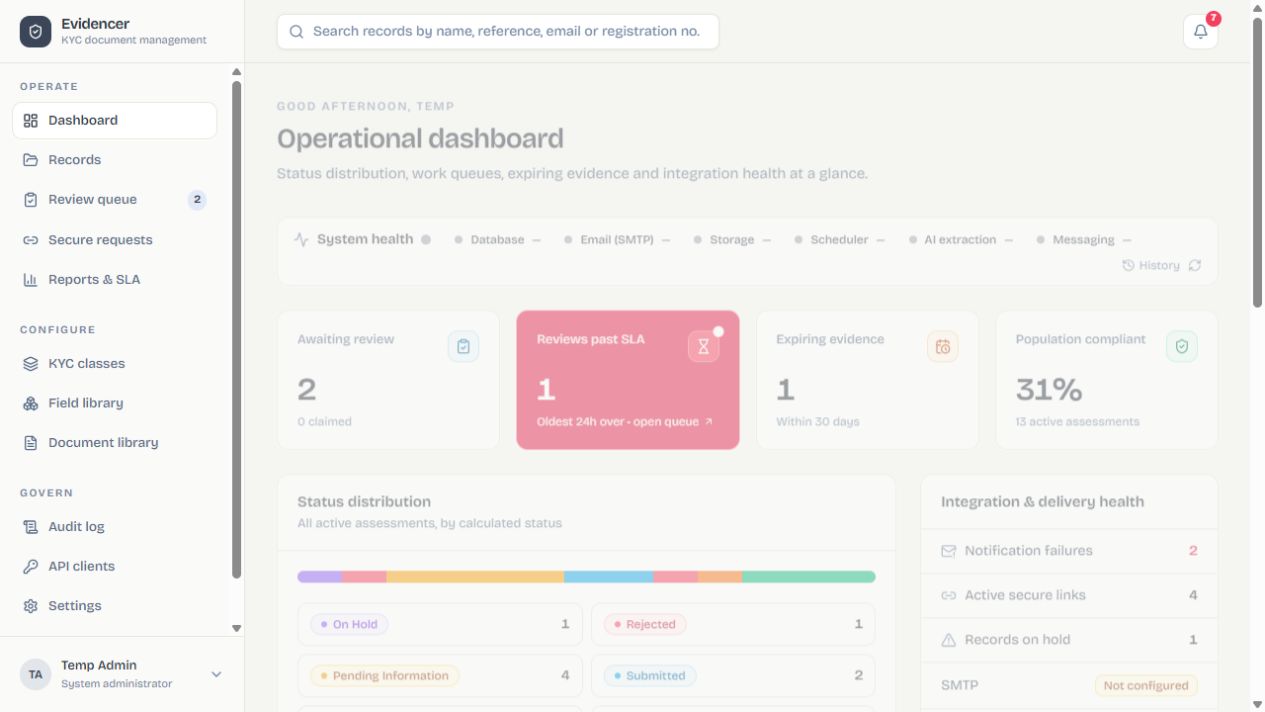The height and width of the screenshot is (712, 1265).
Task: Click the Email (SMTP) health indicator
Action: (x=617, y=240)
